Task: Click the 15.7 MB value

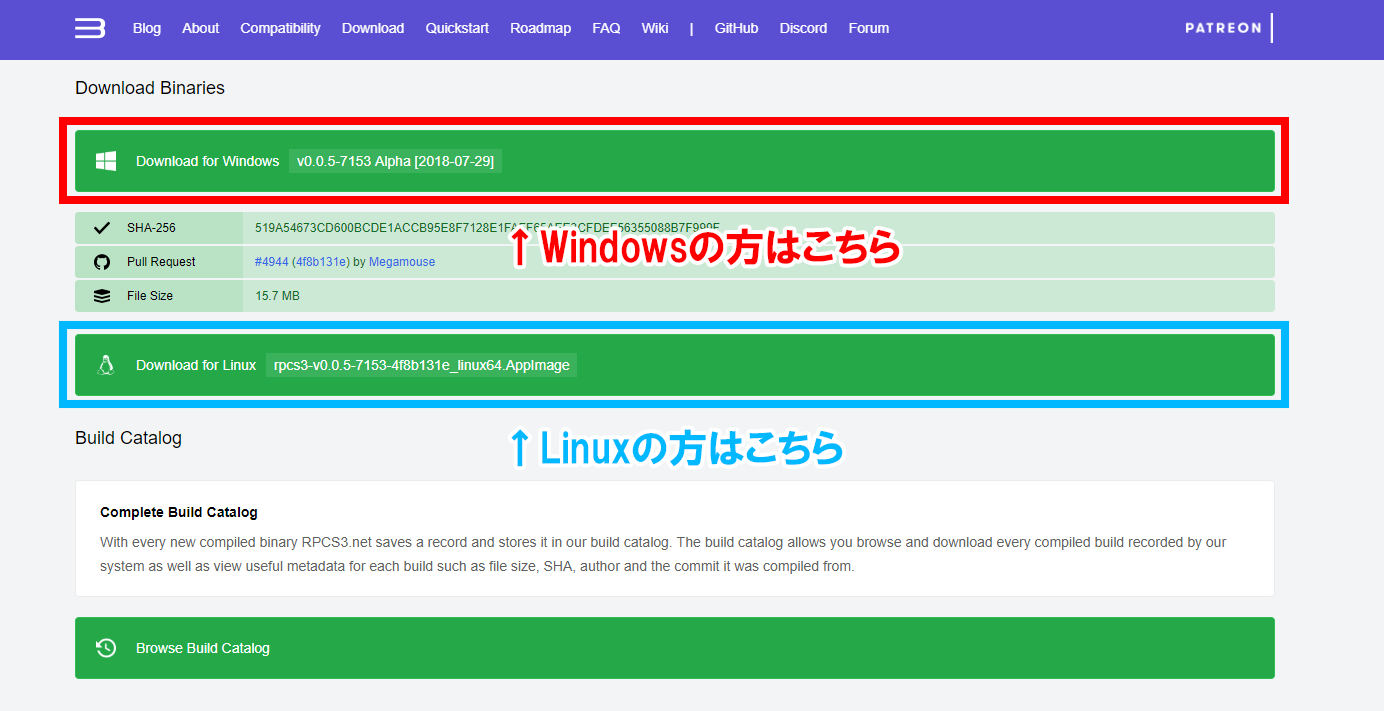Action: pyautogui.click(x=277, y=296)
